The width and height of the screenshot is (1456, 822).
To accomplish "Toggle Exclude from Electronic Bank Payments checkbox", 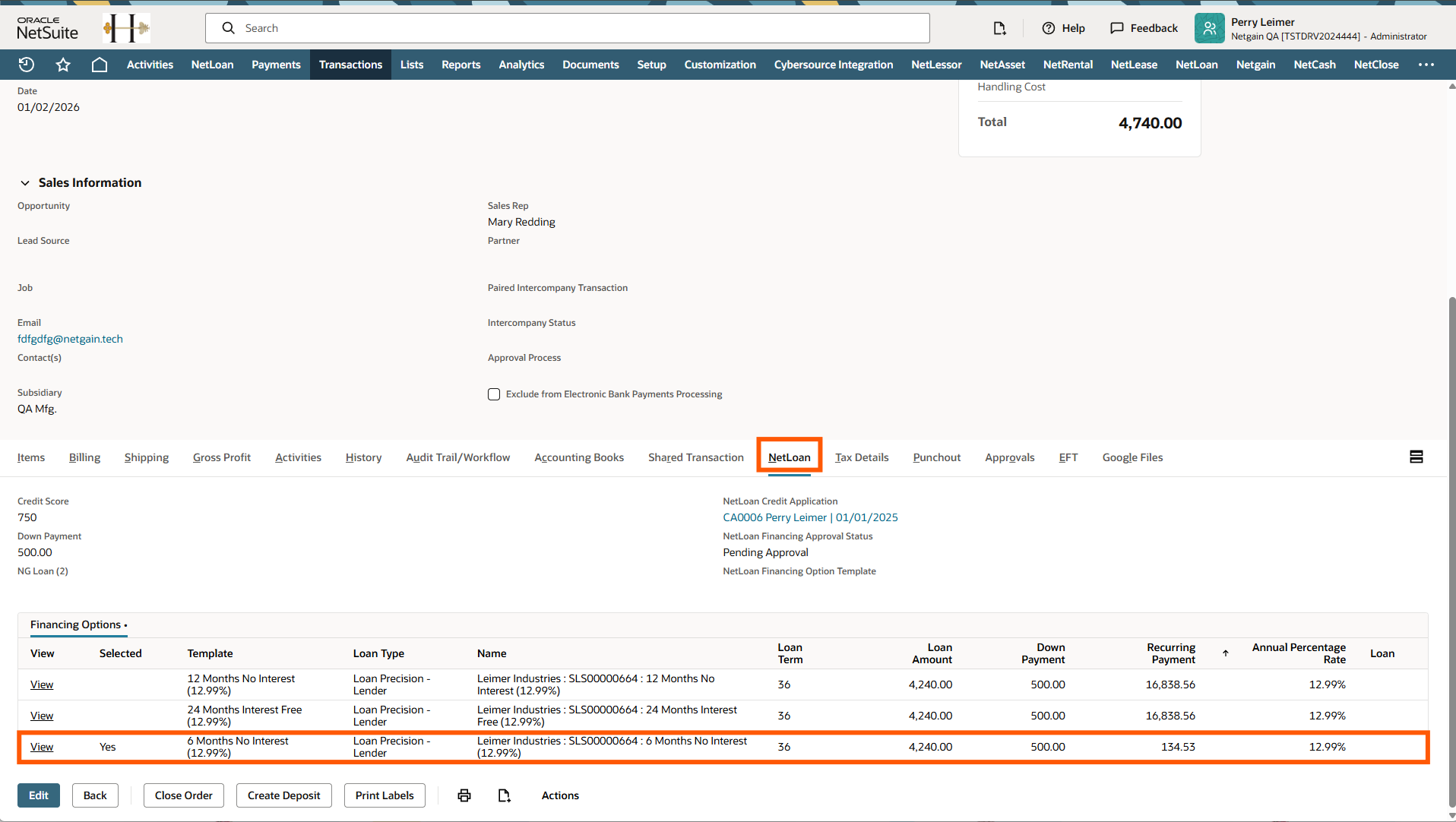I will pyautogui.click(x=494, y=394).
